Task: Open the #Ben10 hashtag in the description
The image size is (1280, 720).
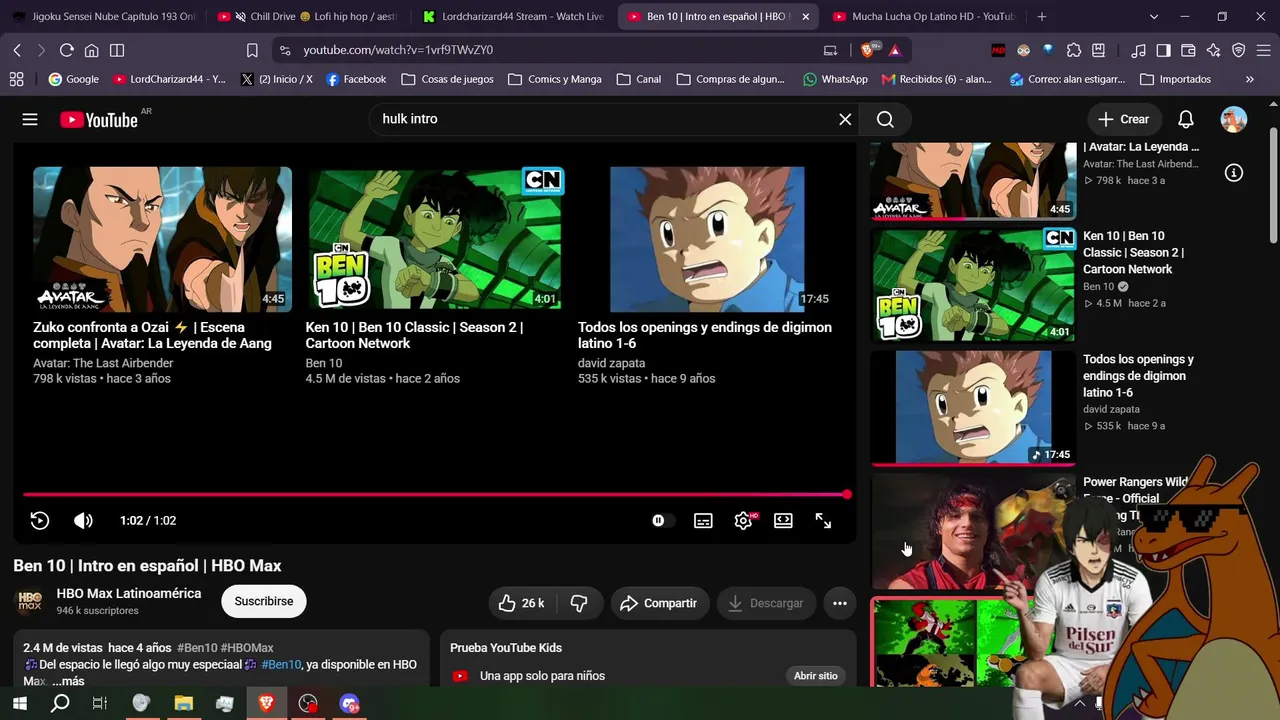Action: coord(281,664)
